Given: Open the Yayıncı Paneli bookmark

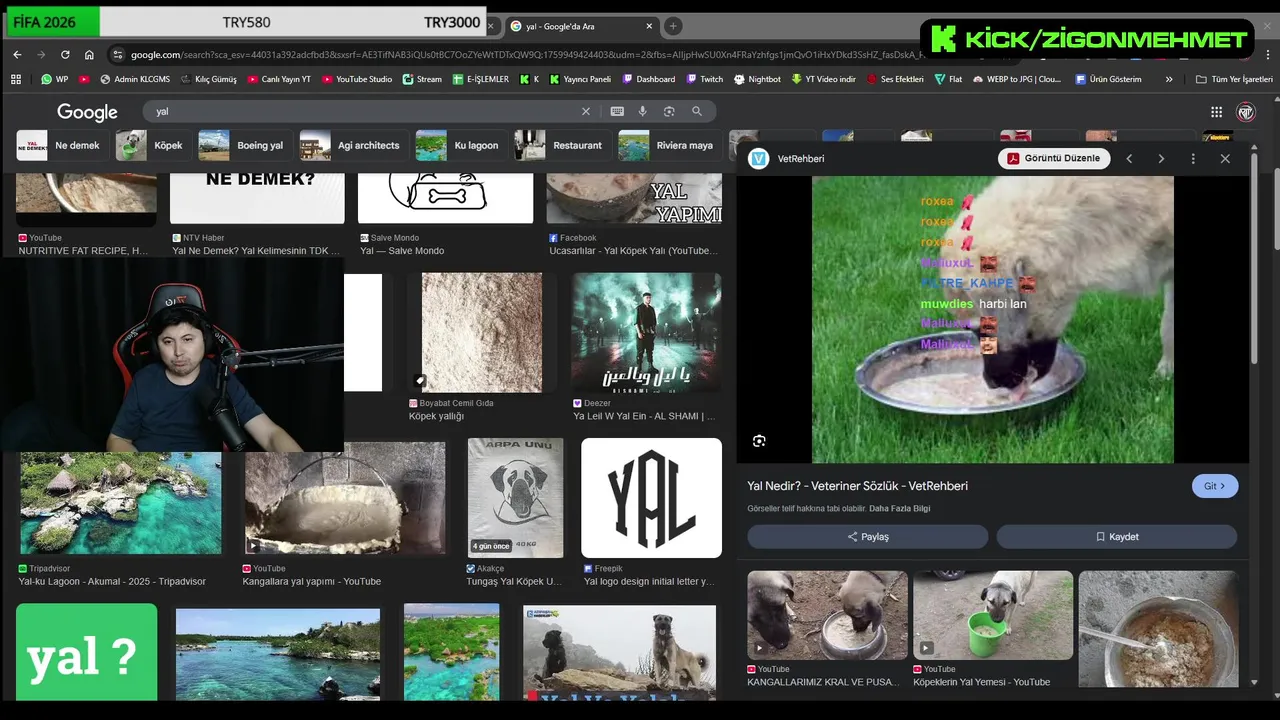Looking at the screenshot, I should pyautogui.click(x=579, y=79).
